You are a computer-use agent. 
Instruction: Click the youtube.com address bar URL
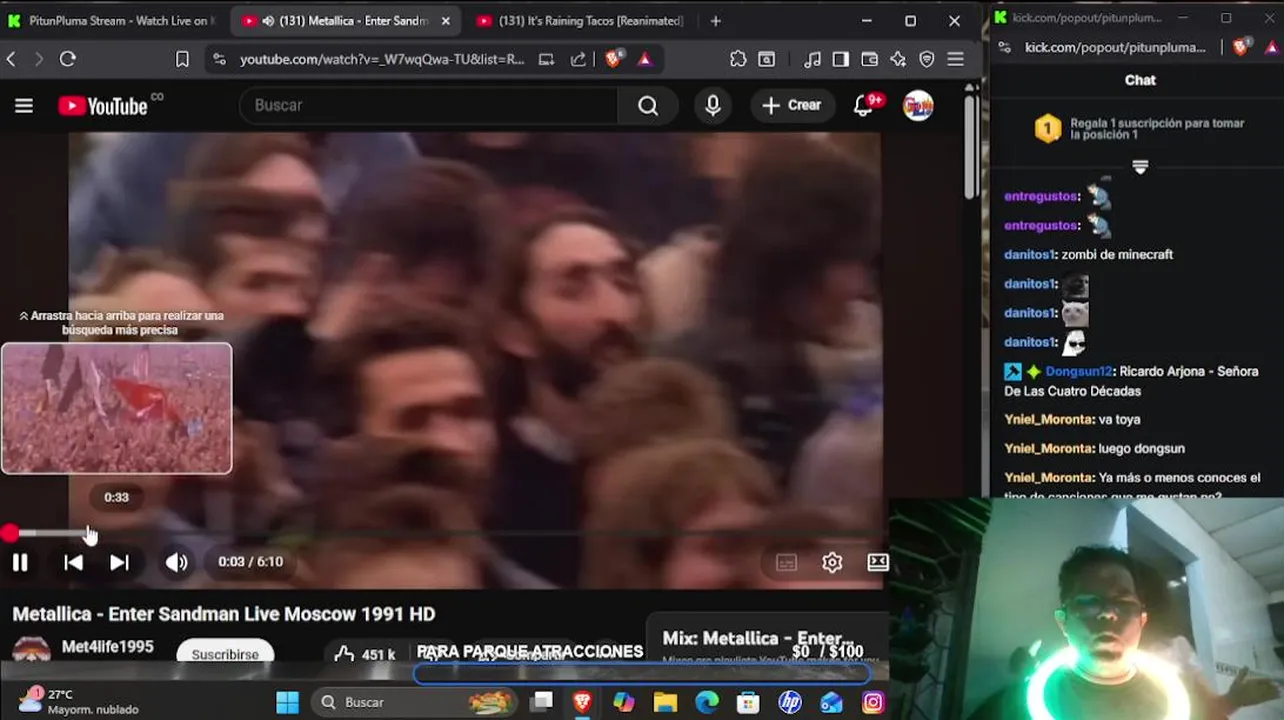point(382,60)
